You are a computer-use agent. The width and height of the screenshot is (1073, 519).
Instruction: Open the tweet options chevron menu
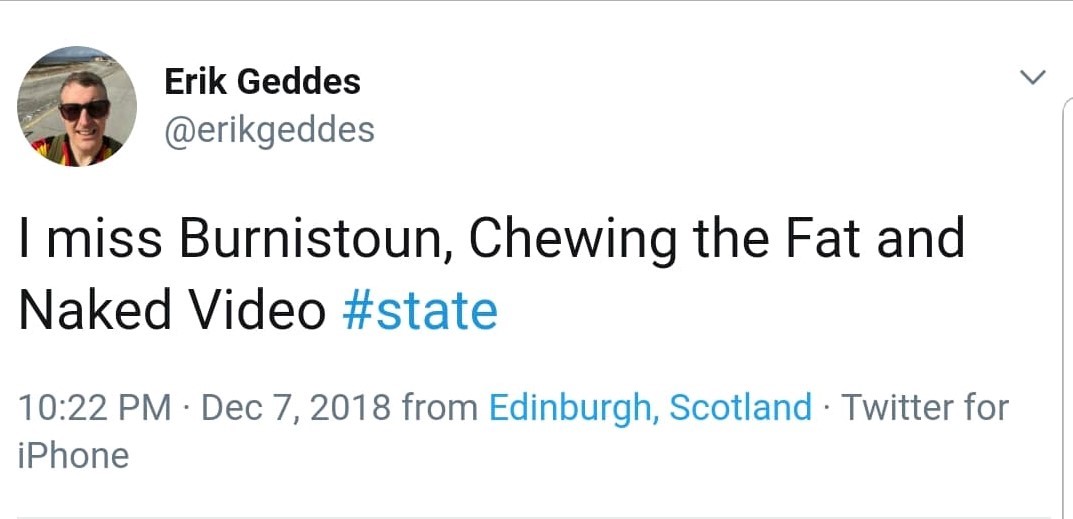click(x=1032, y=77)
